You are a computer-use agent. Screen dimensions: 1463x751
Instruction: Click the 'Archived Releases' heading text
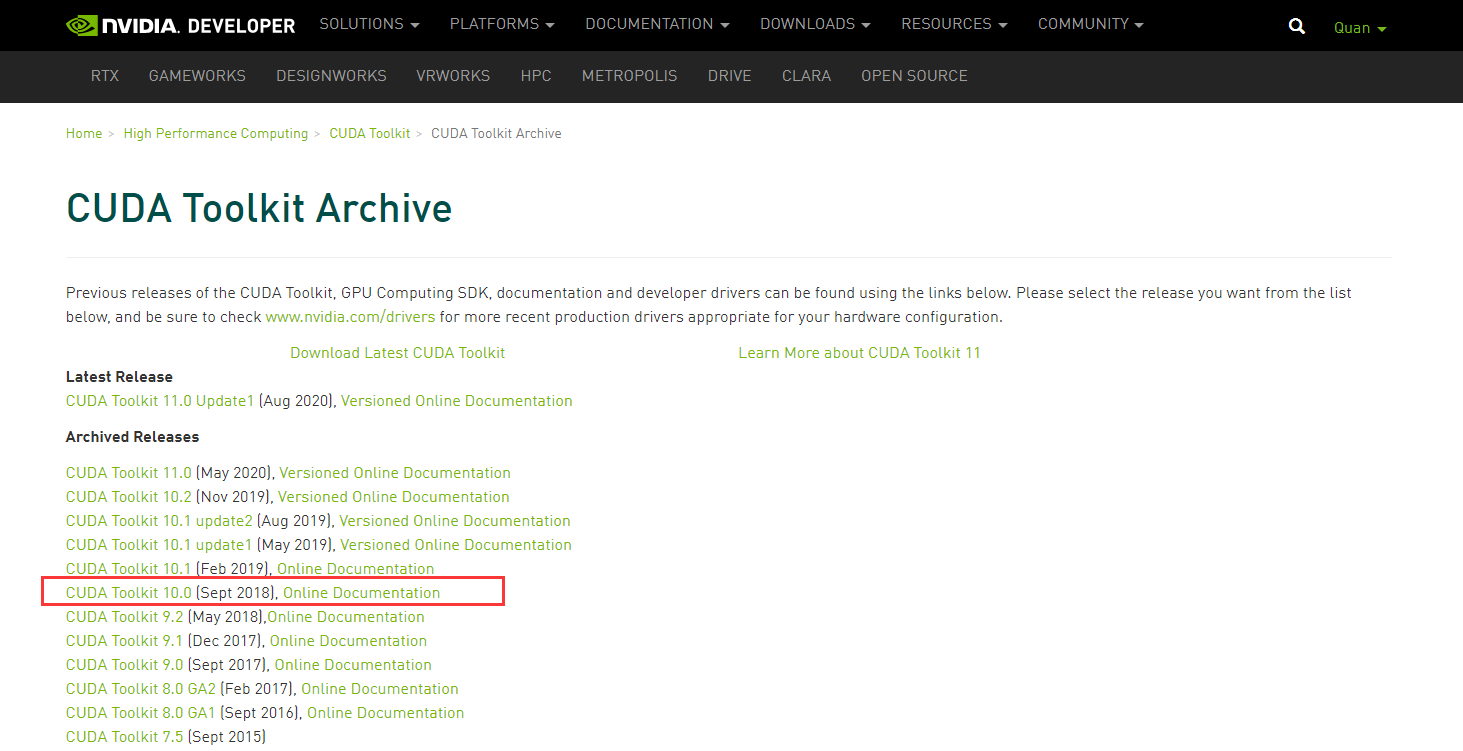coord(132,437)
